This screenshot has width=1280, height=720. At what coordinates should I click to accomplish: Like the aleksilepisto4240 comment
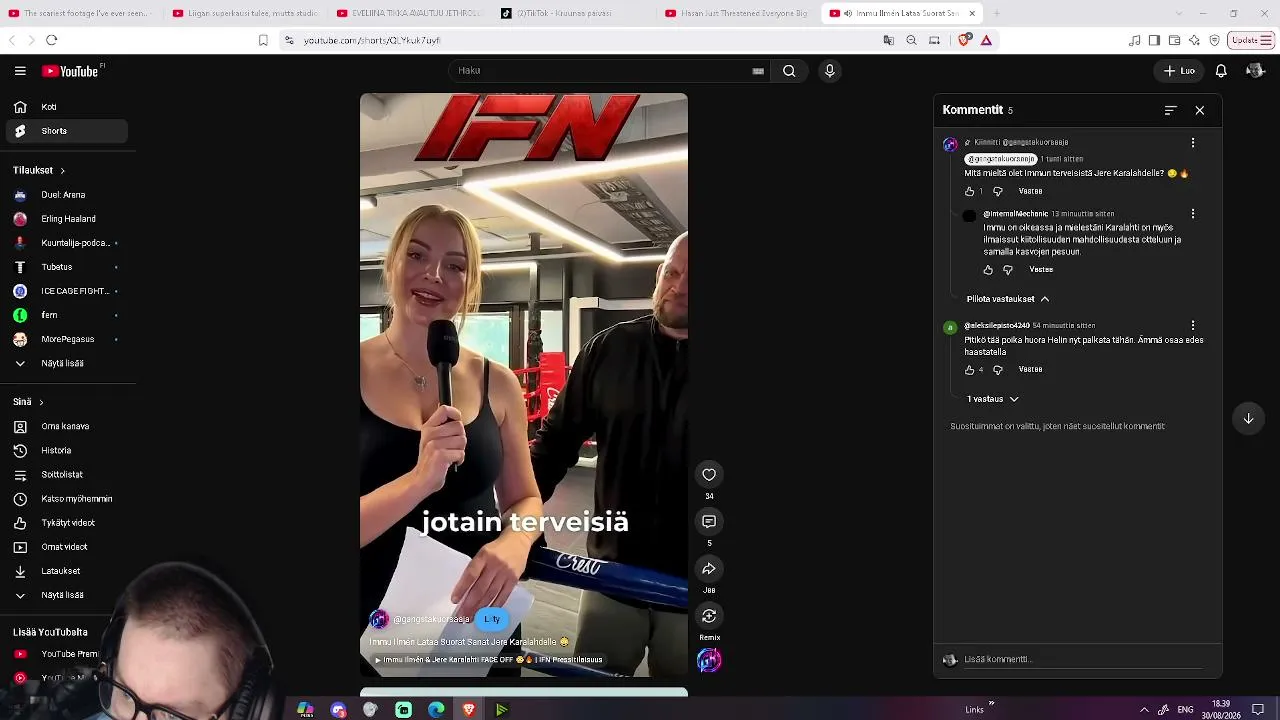(x=969, y=370)
